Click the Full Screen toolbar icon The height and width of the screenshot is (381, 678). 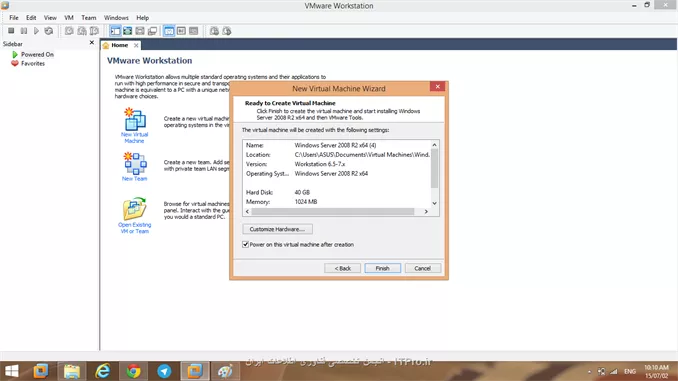pos(128,31)
